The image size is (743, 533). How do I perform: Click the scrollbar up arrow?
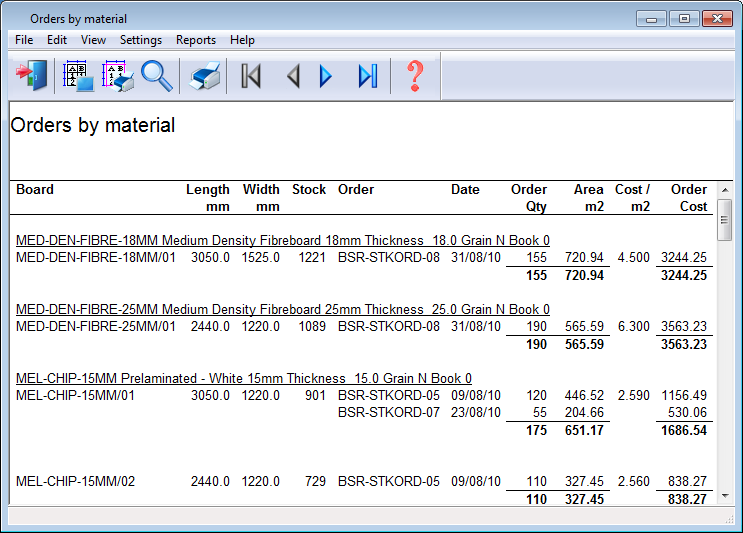click(x=725, y=190)
